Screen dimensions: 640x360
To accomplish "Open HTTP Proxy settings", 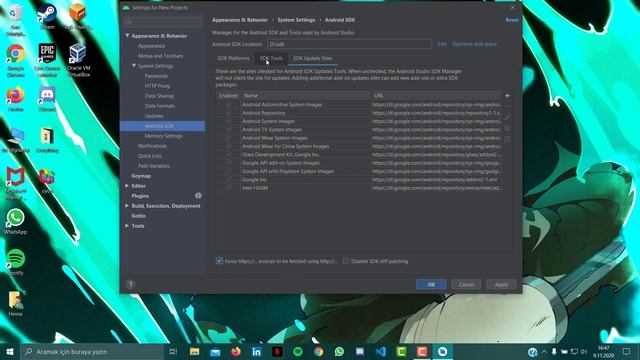I will click(x=157, y=86).
